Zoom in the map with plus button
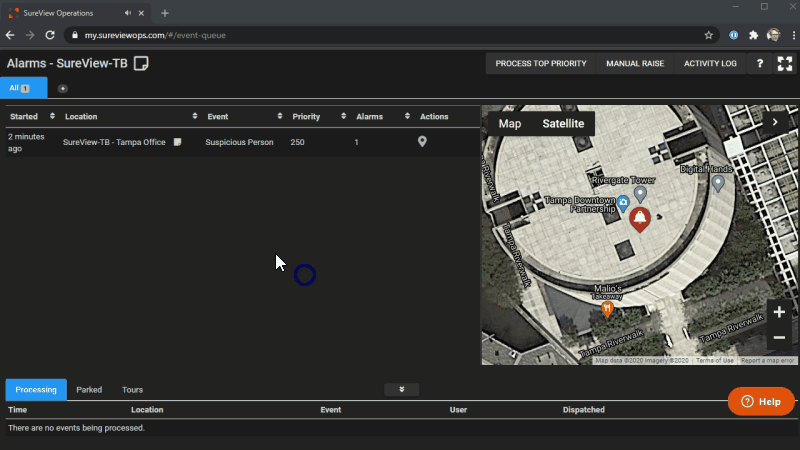The height and width of the screenshot is (450, 800). tap(779, 312)
